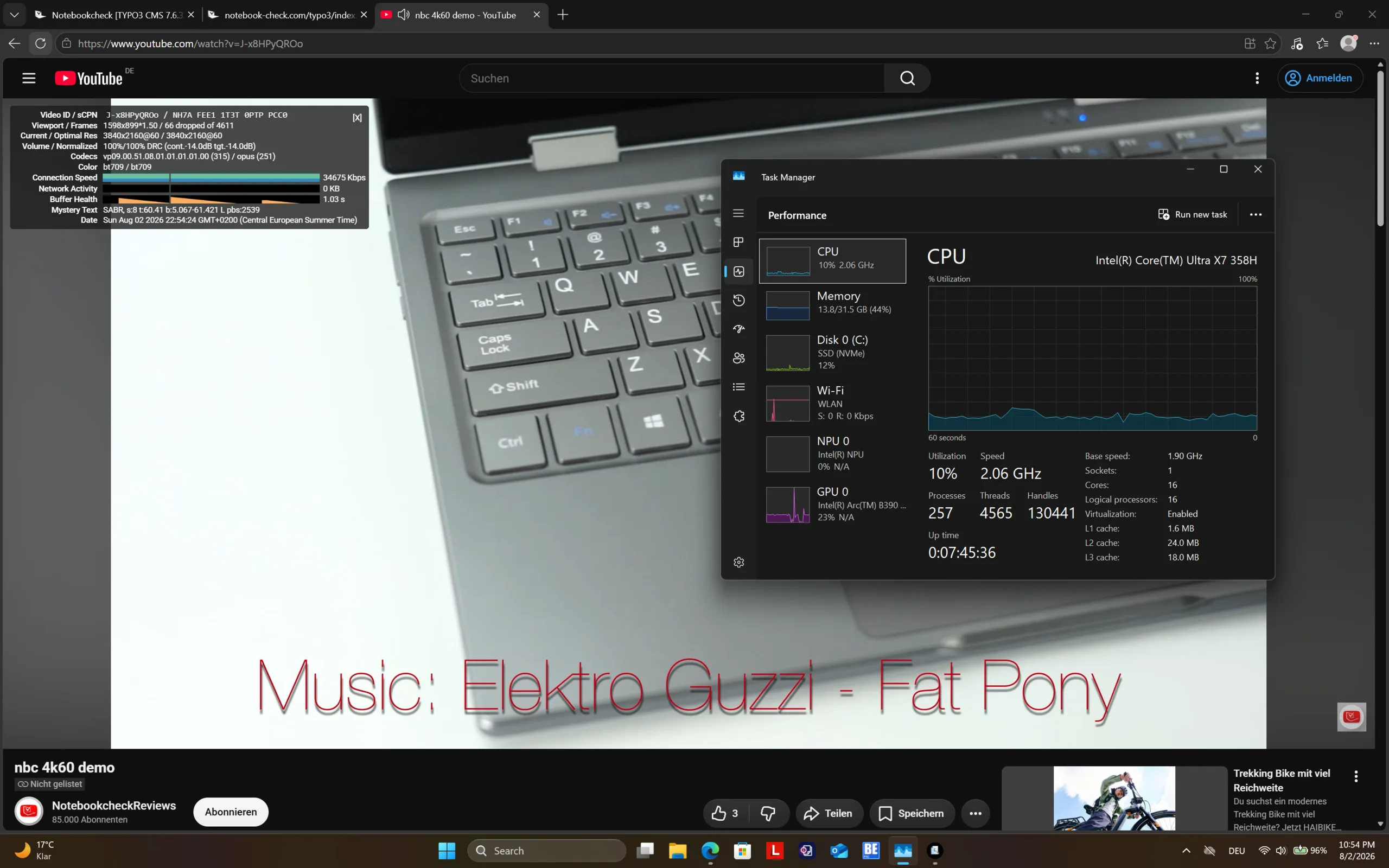Click the Anmelden sign-in button

tap(1320, 78)
